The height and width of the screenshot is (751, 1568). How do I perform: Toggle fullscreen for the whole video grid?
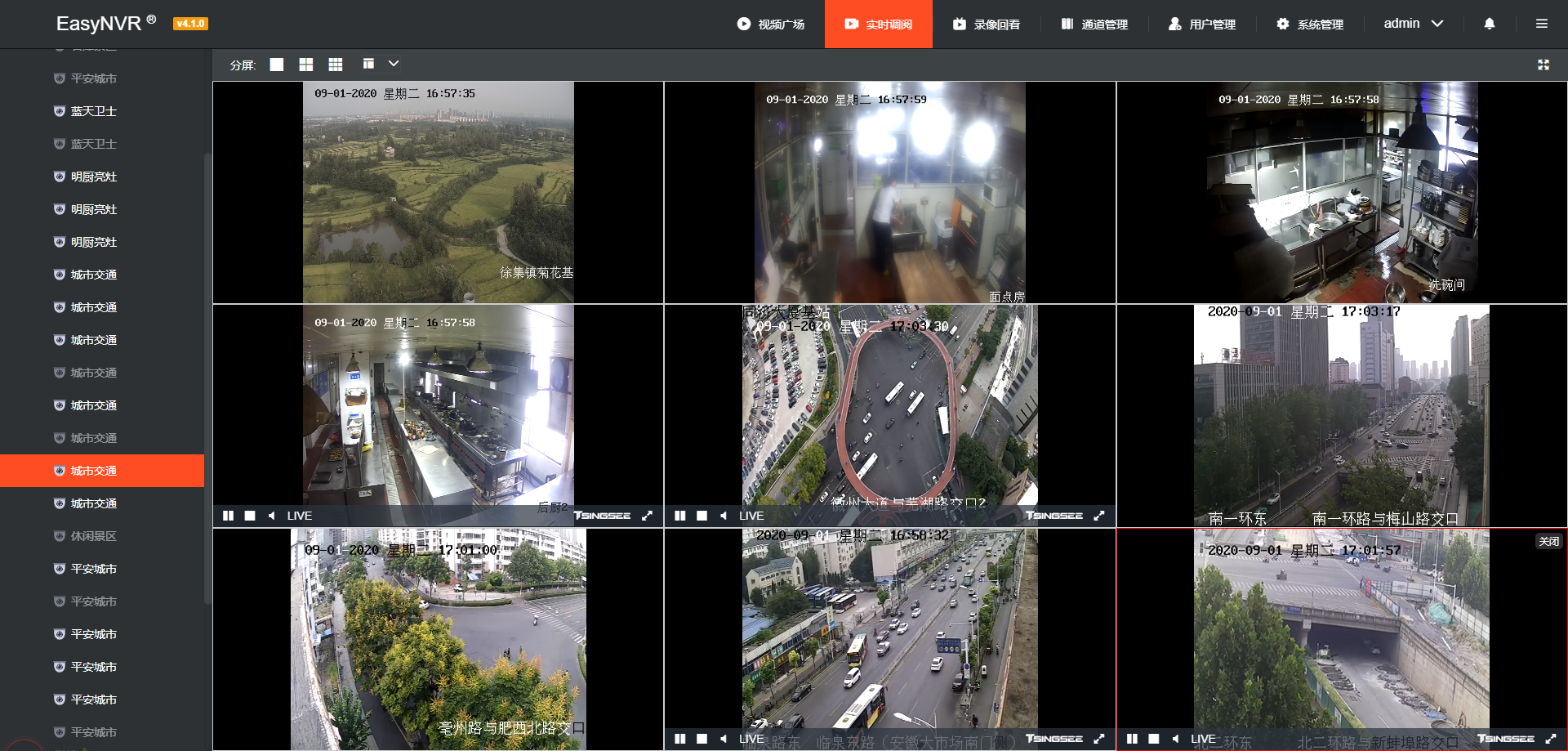1543,65
